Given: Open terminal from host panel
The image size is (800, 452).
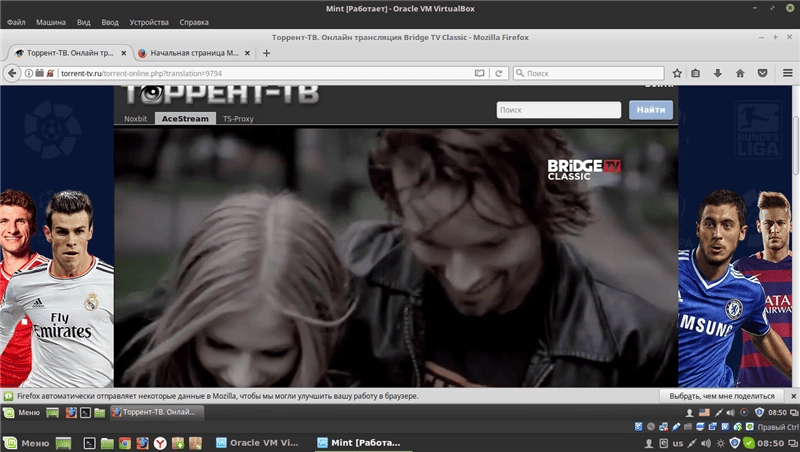Looking at the screenshot, I should (89, 443).
